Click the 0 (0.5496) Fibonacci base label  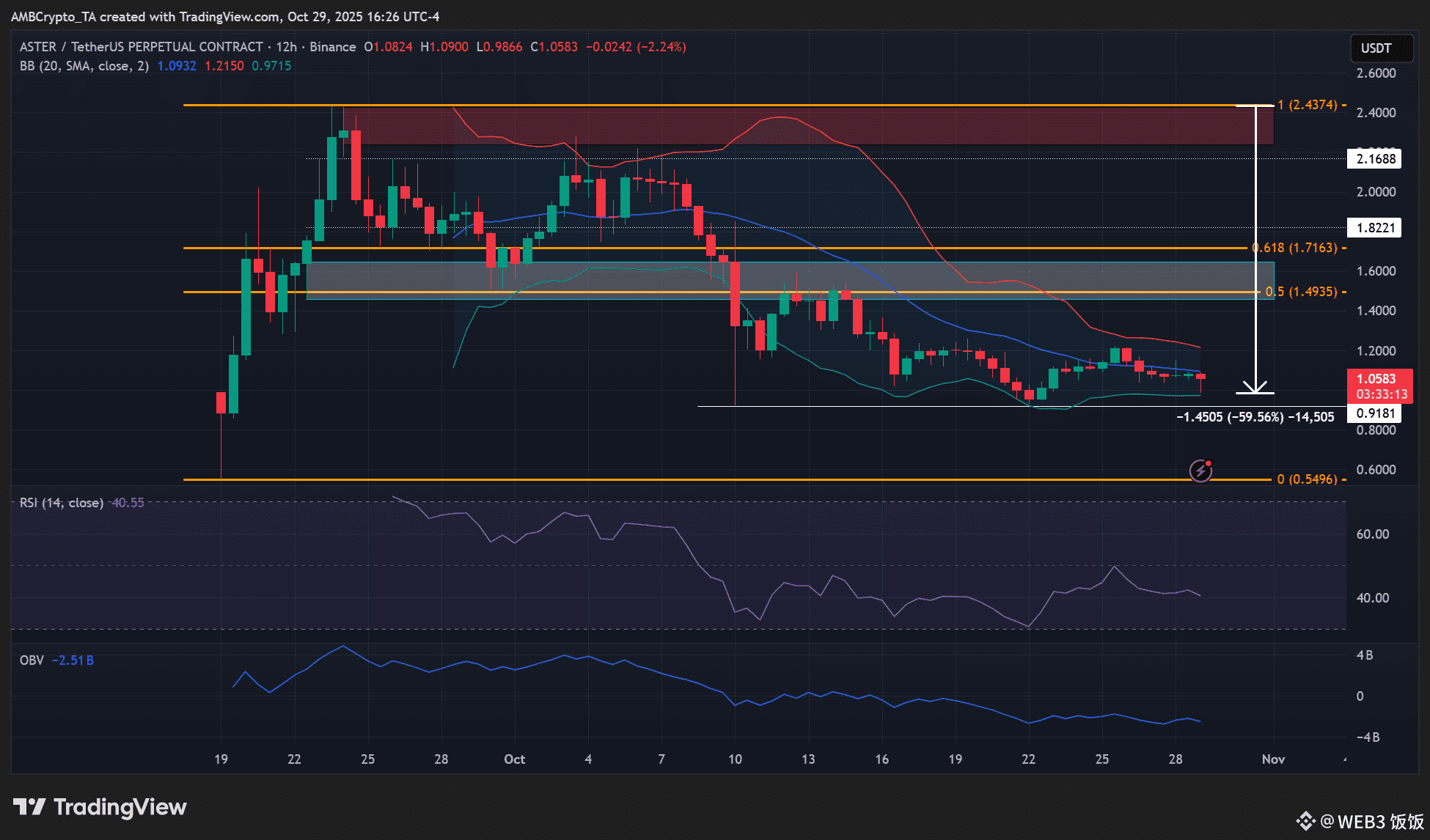click(x=1308, y=479)
